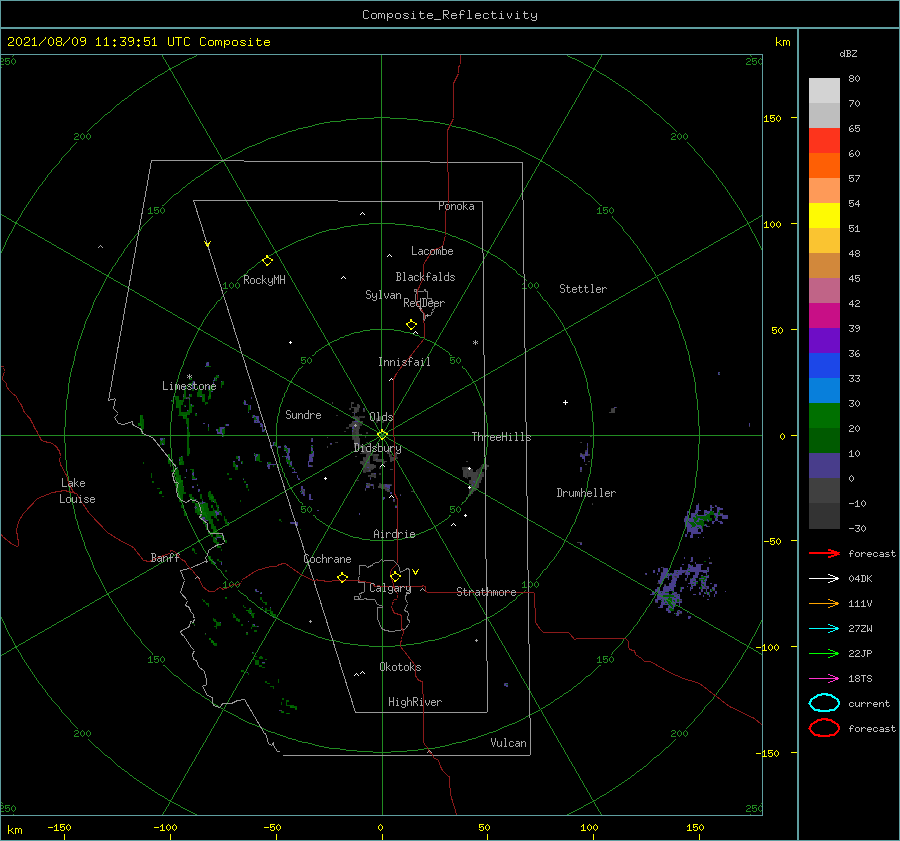
Task: Click the cyan 27ZW arrow legend icon
Action: coord(824,629)
